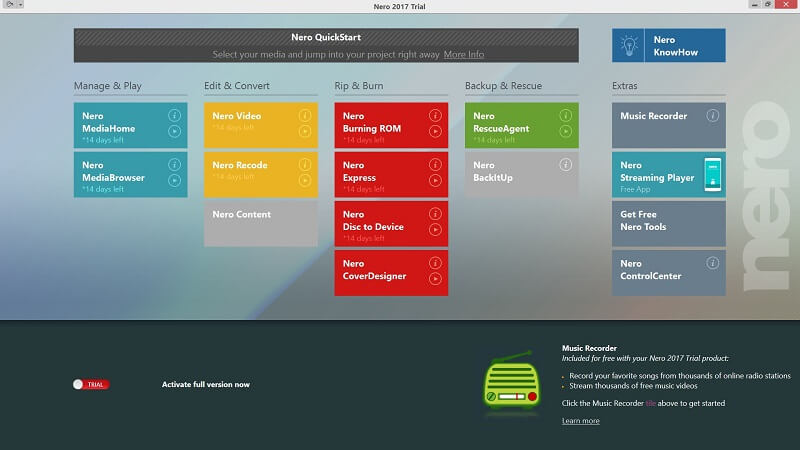View info for Nero Burning ROM
This screenshot has width=800, height=450.
pos(435,116)
